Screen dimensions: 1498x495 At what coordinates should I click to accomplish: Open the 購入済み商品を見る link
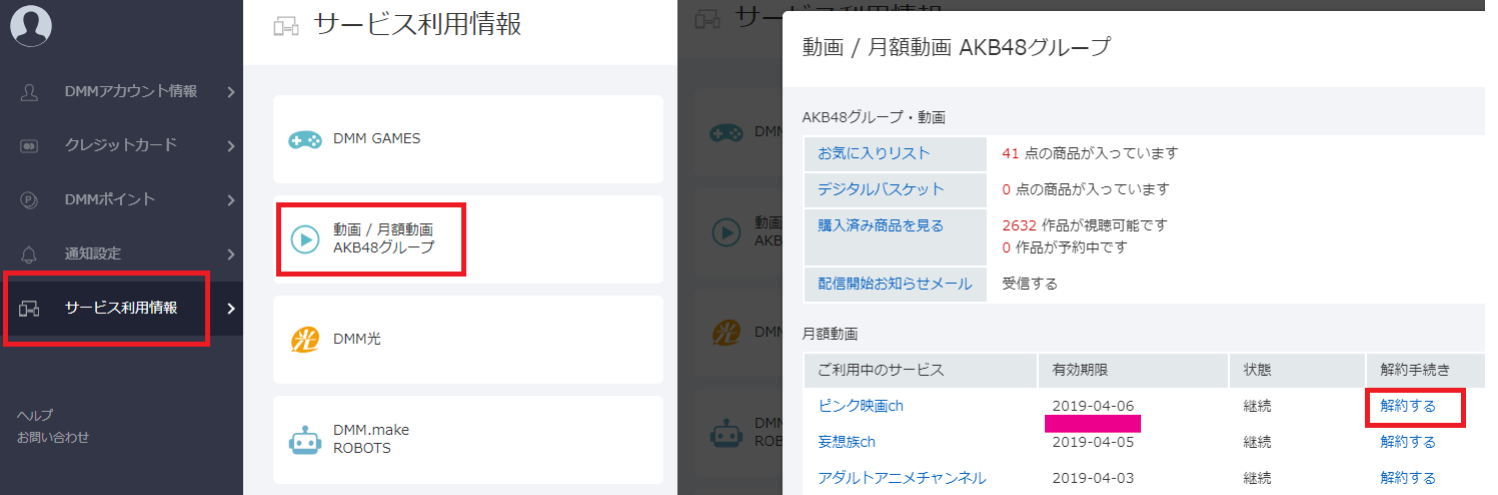coord(881,225)
